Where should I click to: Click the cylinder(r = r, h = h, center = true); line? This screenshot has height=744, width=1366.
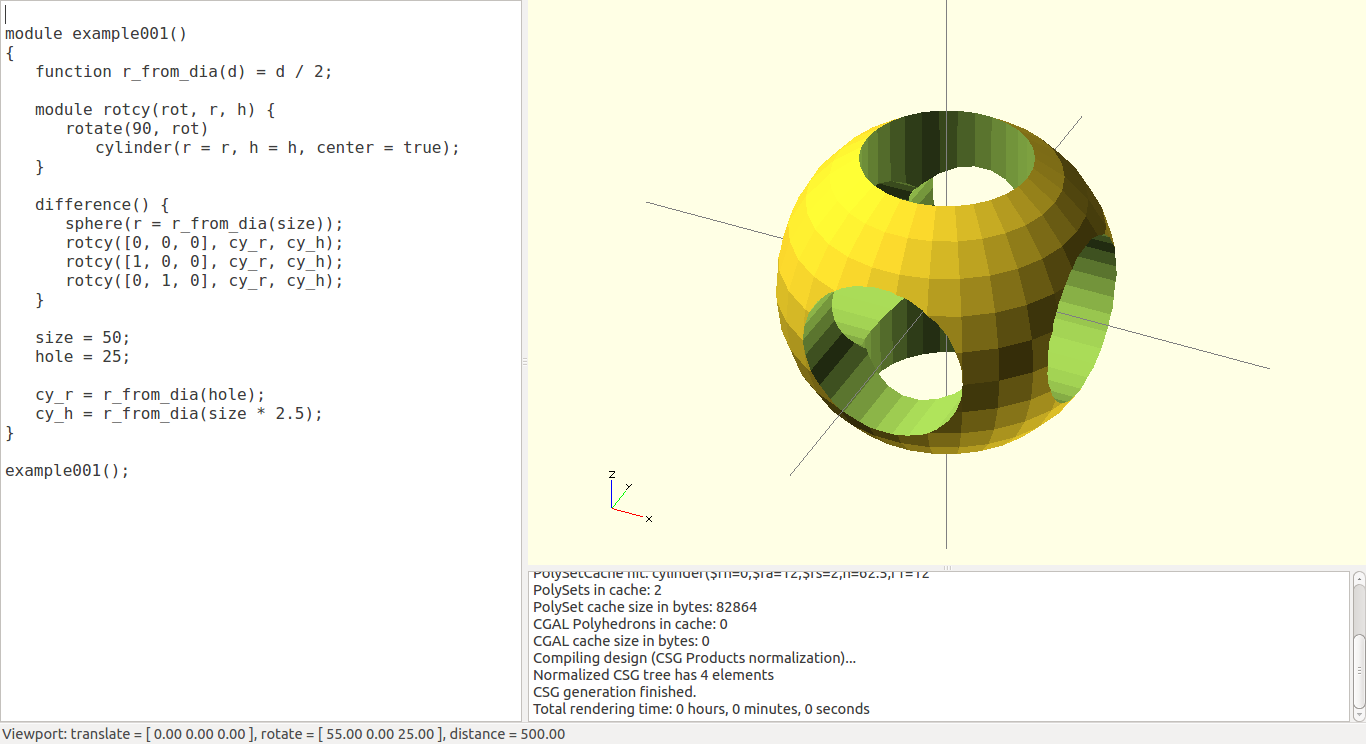click(275, 147)
